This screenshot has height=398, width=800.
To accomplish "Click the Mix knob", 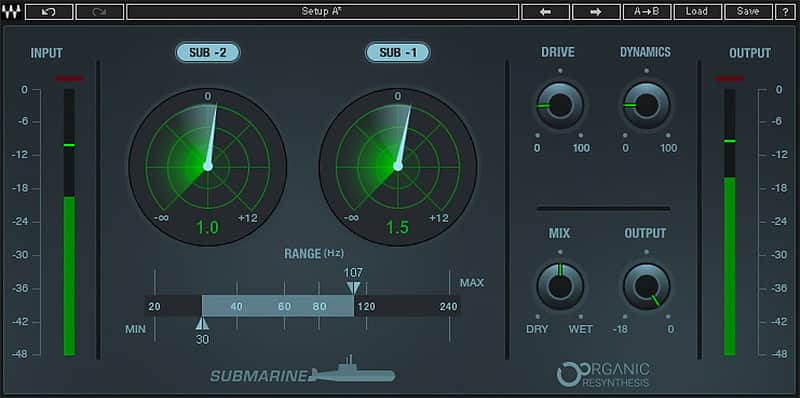I will [x=560, y=286].
